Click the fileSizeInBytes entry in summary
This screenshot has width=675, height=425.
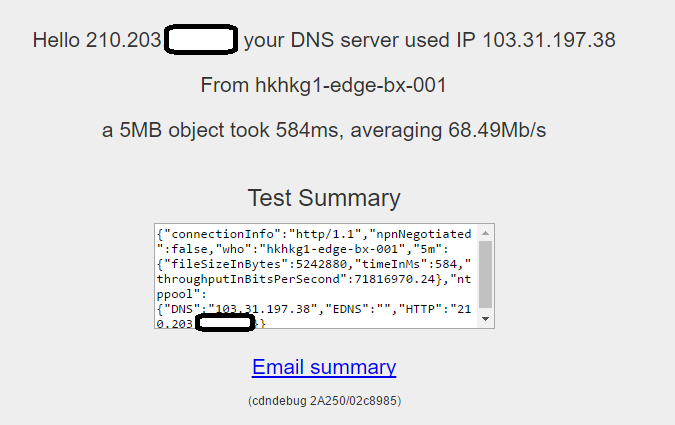pos(256,264)
